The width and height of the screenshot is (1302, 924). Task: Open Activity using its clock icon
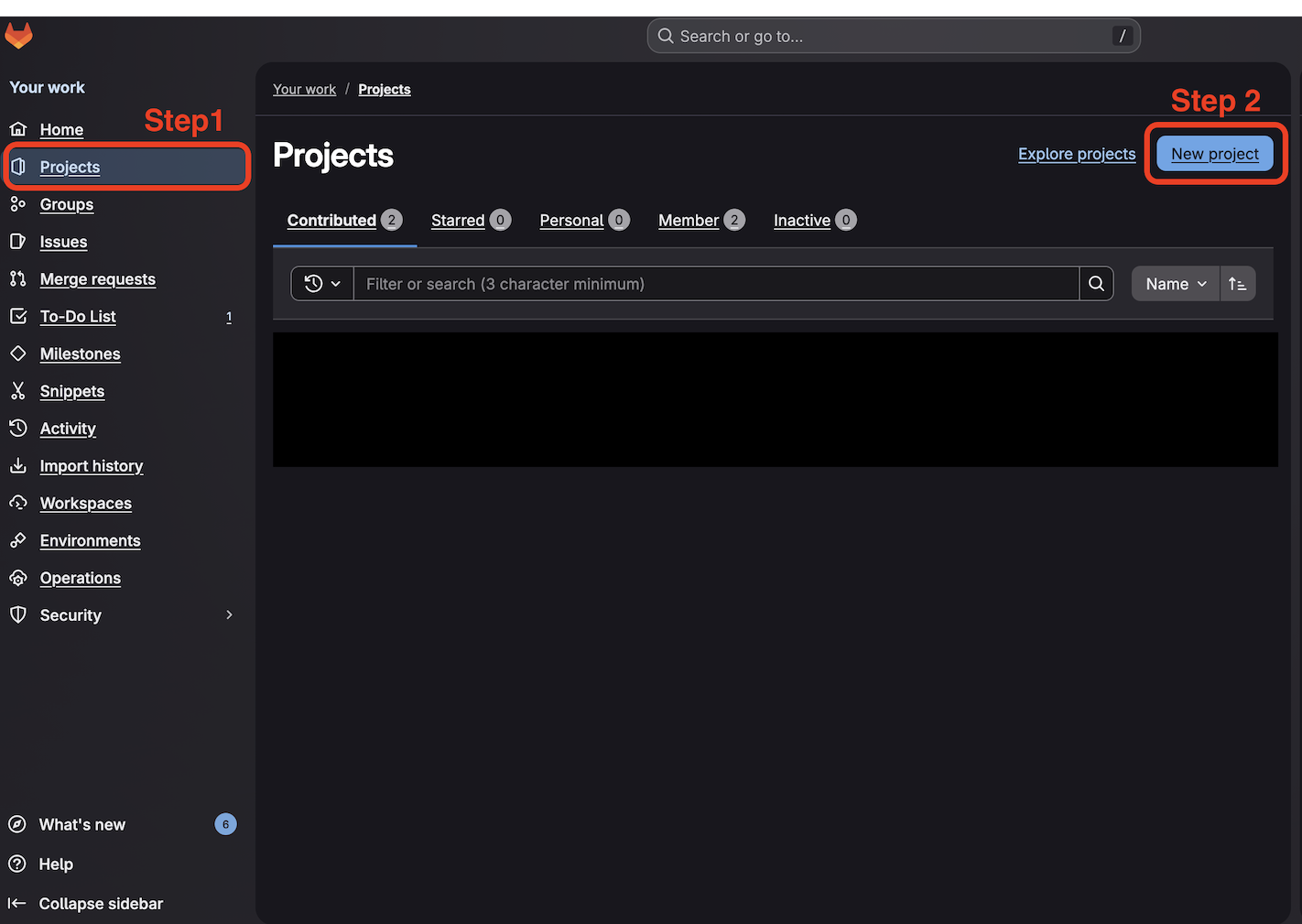18,429
